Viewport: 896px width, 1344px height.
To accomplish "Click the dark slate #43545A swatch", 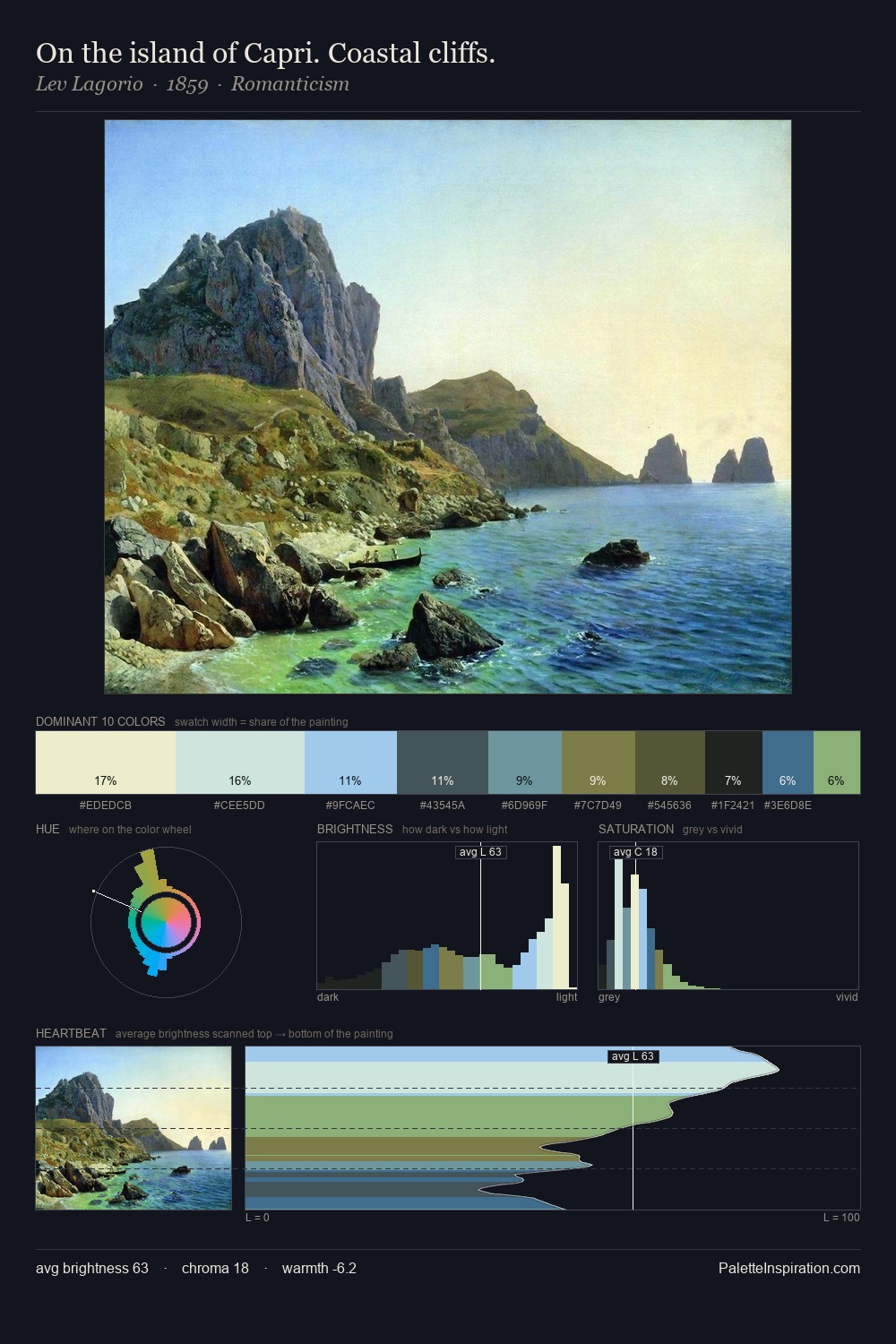I will coord(443,762).
